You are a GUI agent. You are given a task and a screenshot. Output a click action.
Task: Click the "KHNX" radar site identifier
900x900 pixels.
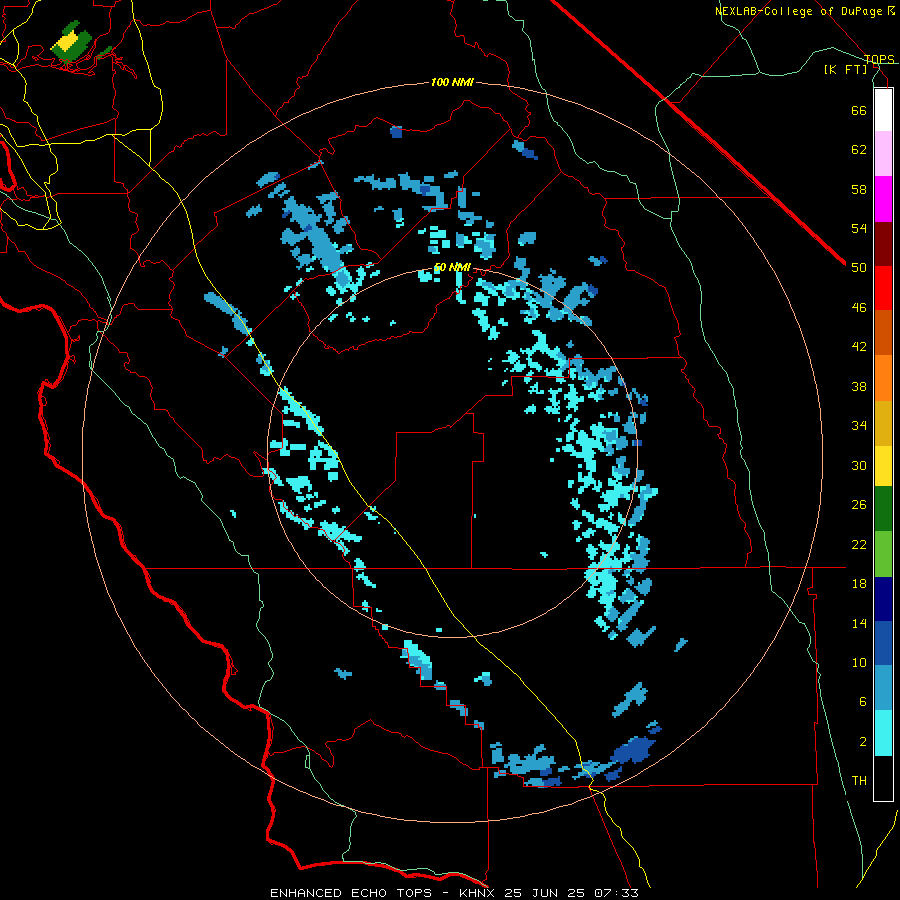pos(479,893)
